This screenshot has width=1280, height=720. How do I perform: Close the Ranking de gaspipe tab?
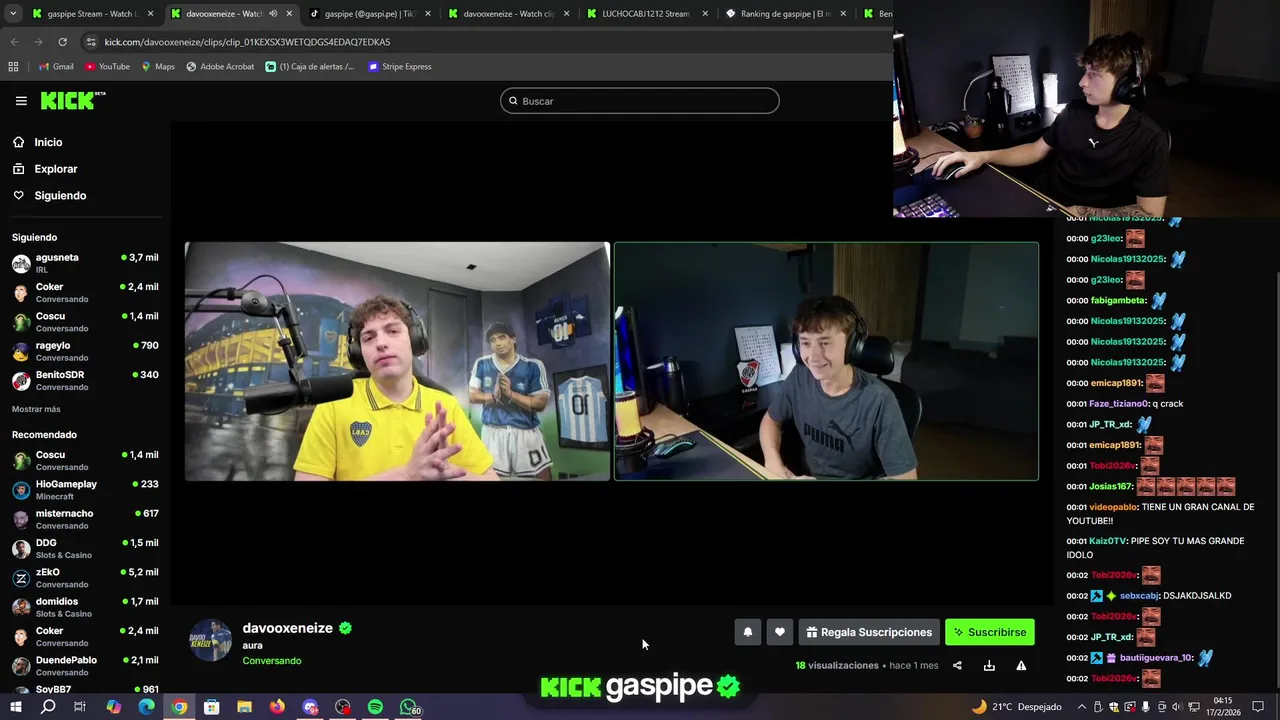click(843, 14)
